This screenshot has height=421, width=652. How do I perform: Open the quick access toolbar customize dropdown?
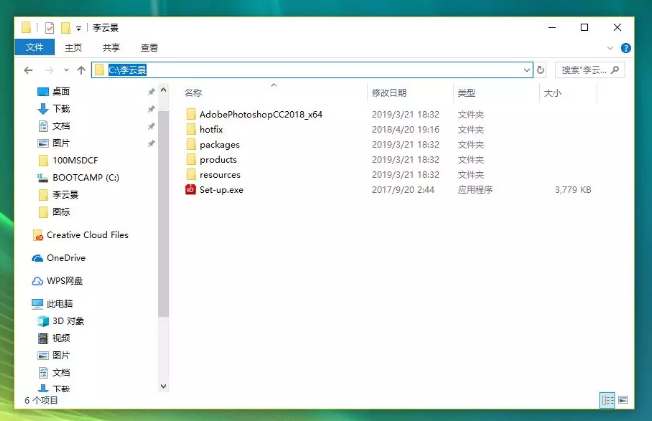click(x=78, y=28)
